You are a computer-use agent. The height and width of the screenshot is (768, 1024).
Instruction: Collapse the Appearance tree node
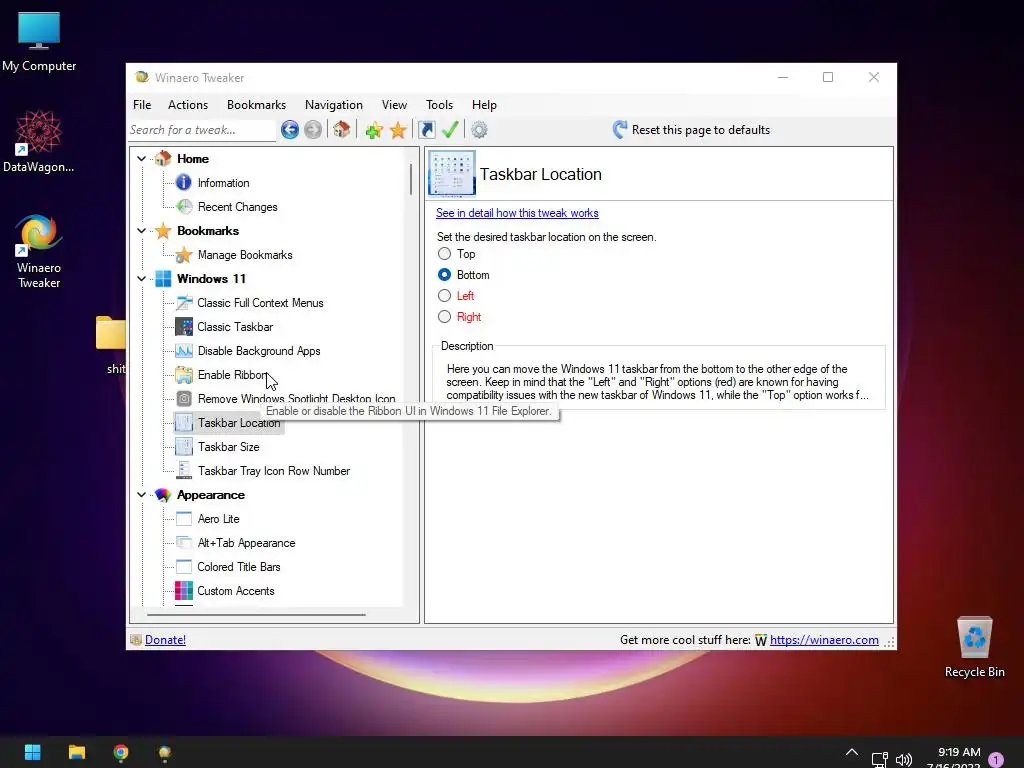(x=142, y=495)
